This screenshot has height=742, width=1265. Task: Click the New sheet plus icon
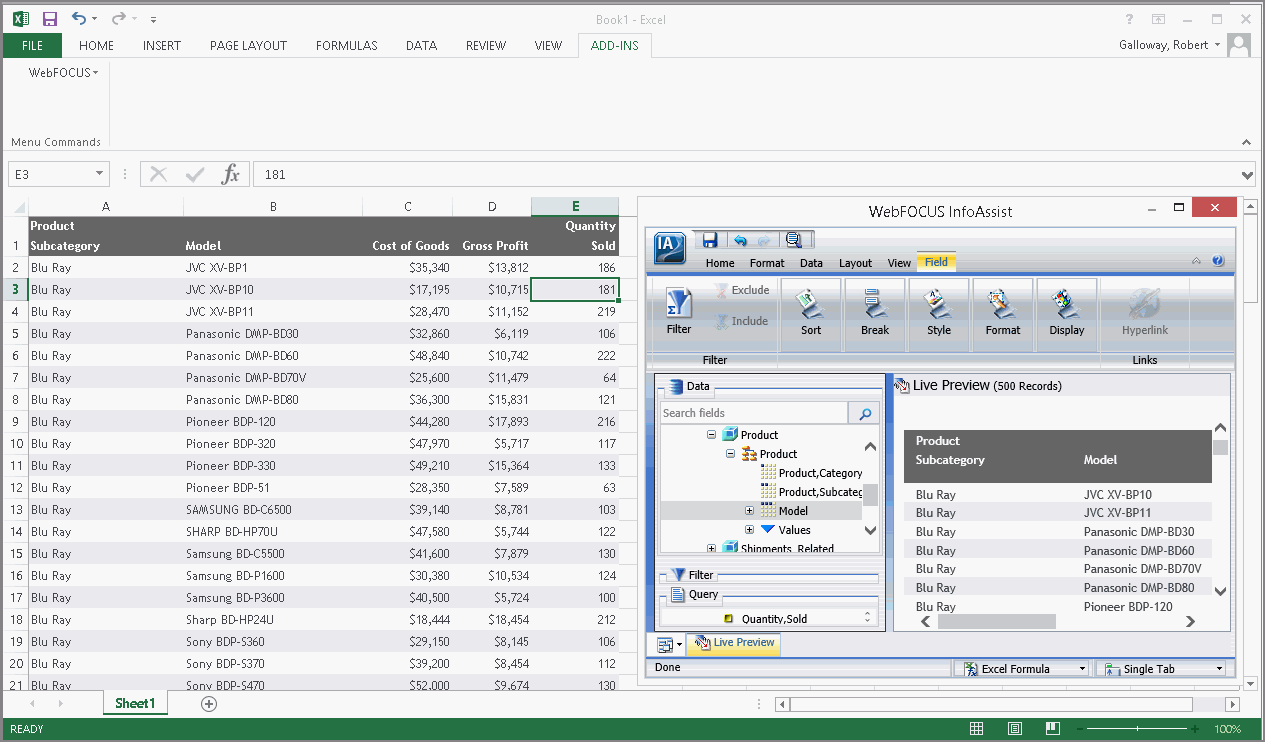click(209, 704)
